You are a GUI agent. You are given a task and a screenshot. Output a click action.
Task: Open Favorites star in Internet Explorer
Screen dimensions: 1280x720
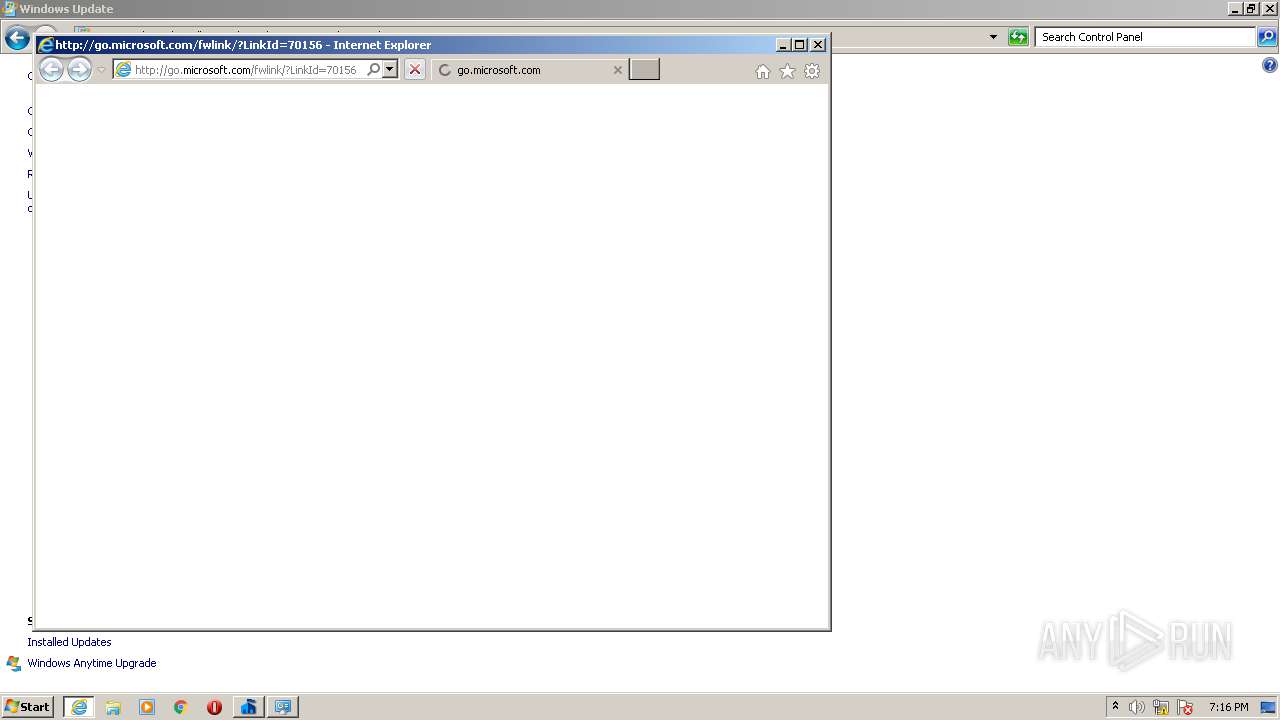click(787, 71)
